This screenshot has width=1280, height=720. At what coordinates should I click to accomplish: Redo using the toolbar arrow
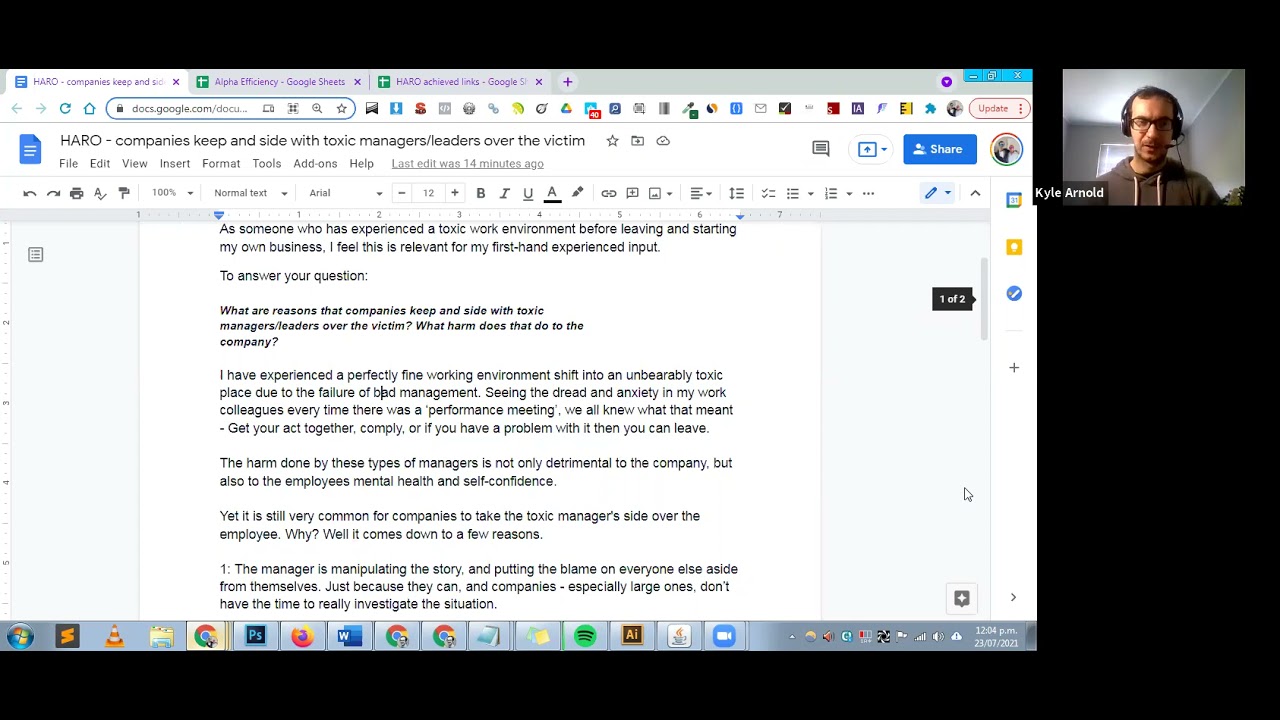[x=53, y=193]
